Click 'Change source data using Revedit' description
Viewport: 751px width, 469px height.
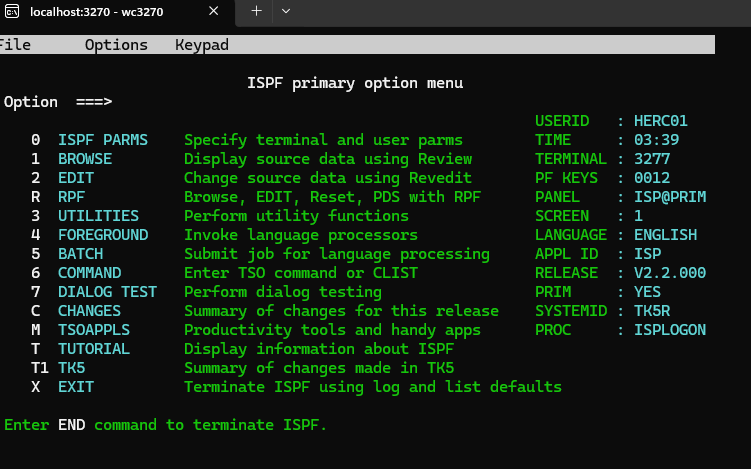tap(328, 178)
